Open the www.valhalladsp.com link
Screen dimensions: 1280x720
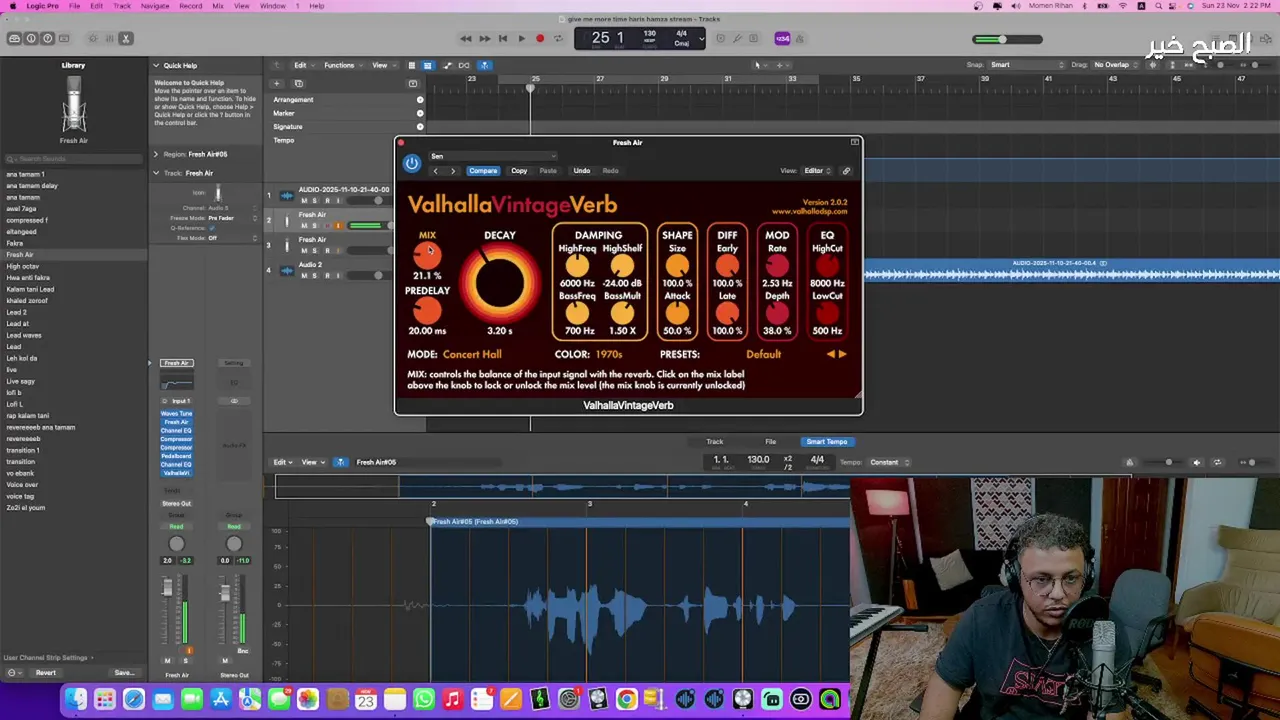click(x=809, y=212)
